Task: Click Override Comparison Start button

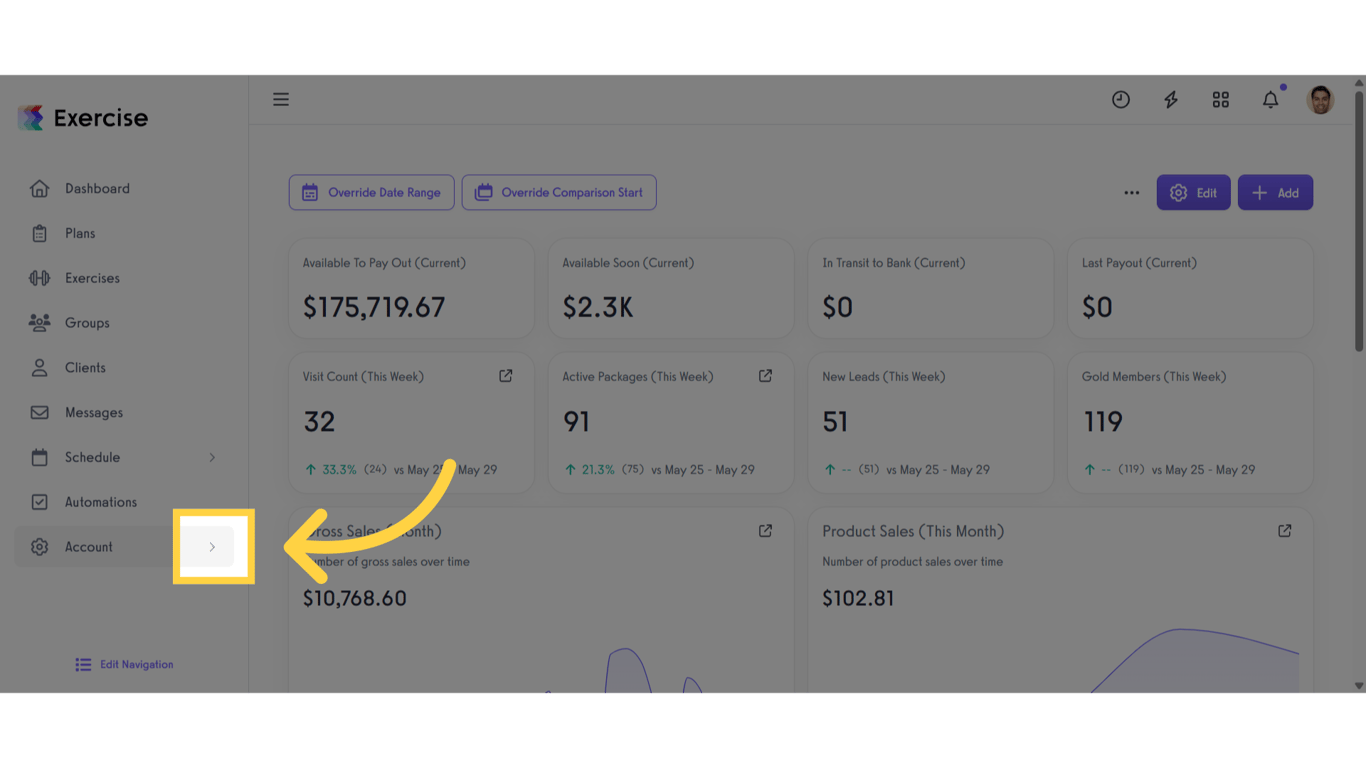Action: [x=559, y=193]
